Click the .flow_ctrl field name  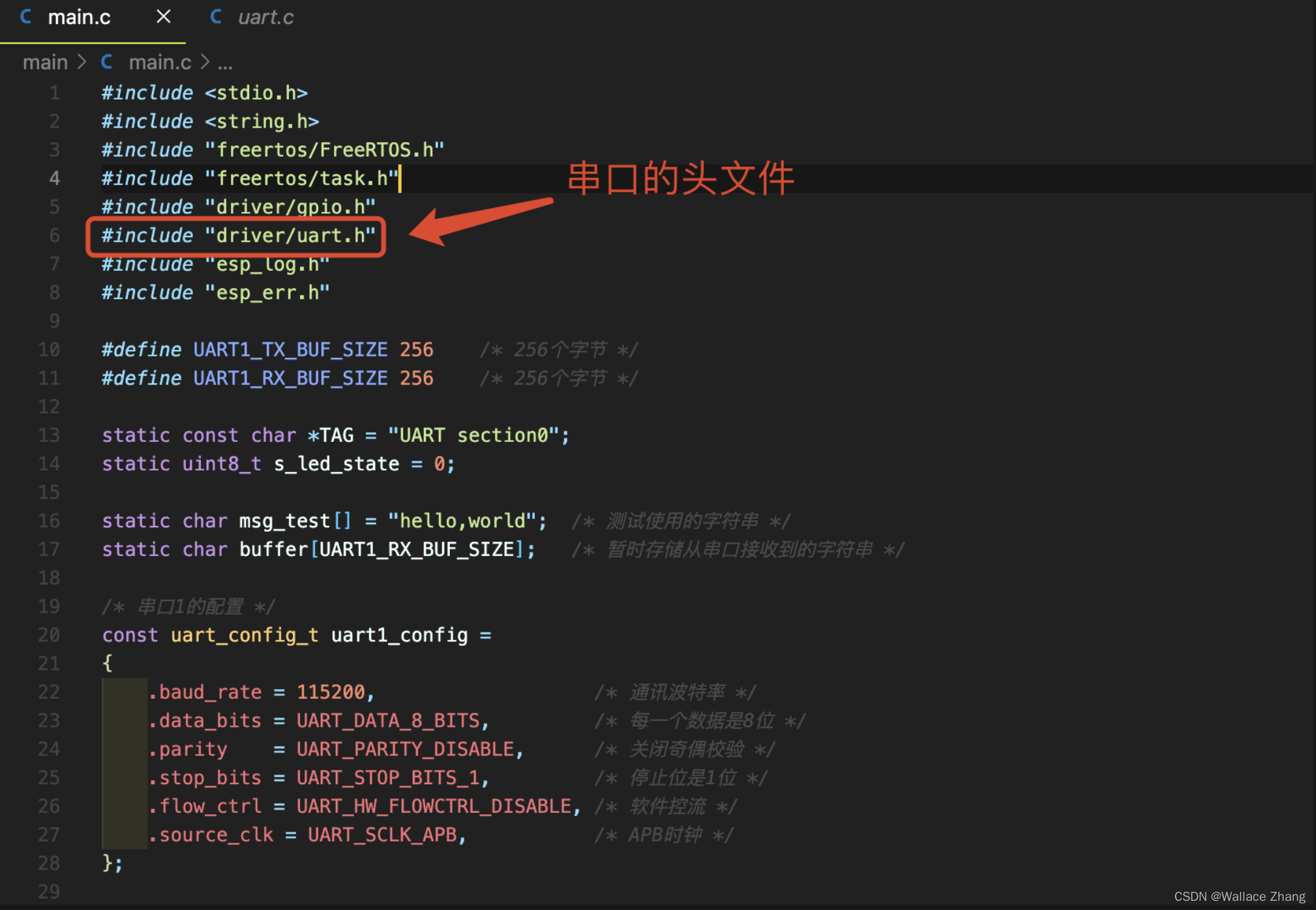(x=205, y=807)
